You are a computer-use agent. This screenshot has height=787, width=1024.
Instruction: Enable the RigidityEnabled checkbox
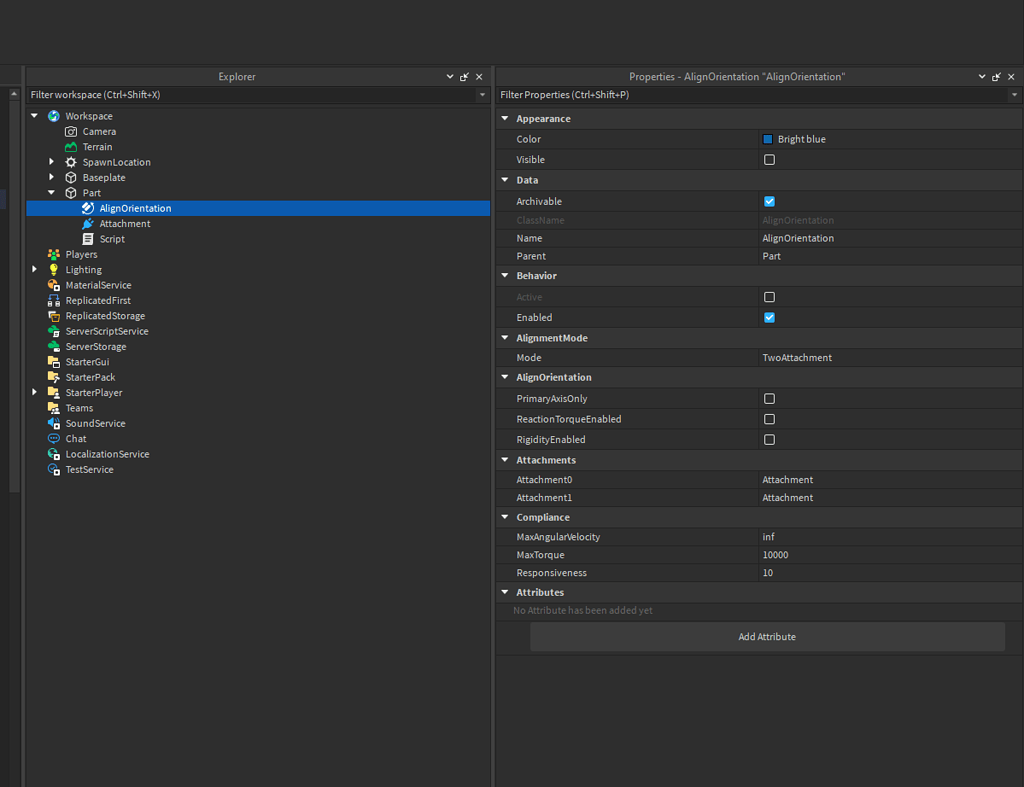pos(769,439)
